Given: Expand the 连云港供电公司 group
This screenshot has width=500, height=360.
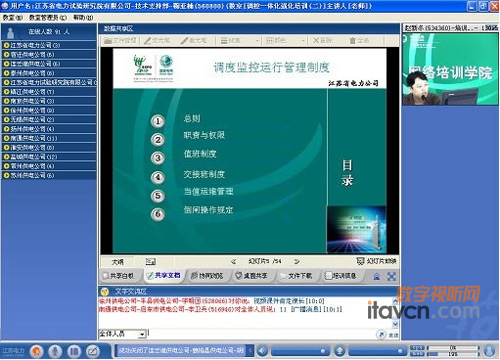Looking at the screenshot, I should click(x=6, y=64).
